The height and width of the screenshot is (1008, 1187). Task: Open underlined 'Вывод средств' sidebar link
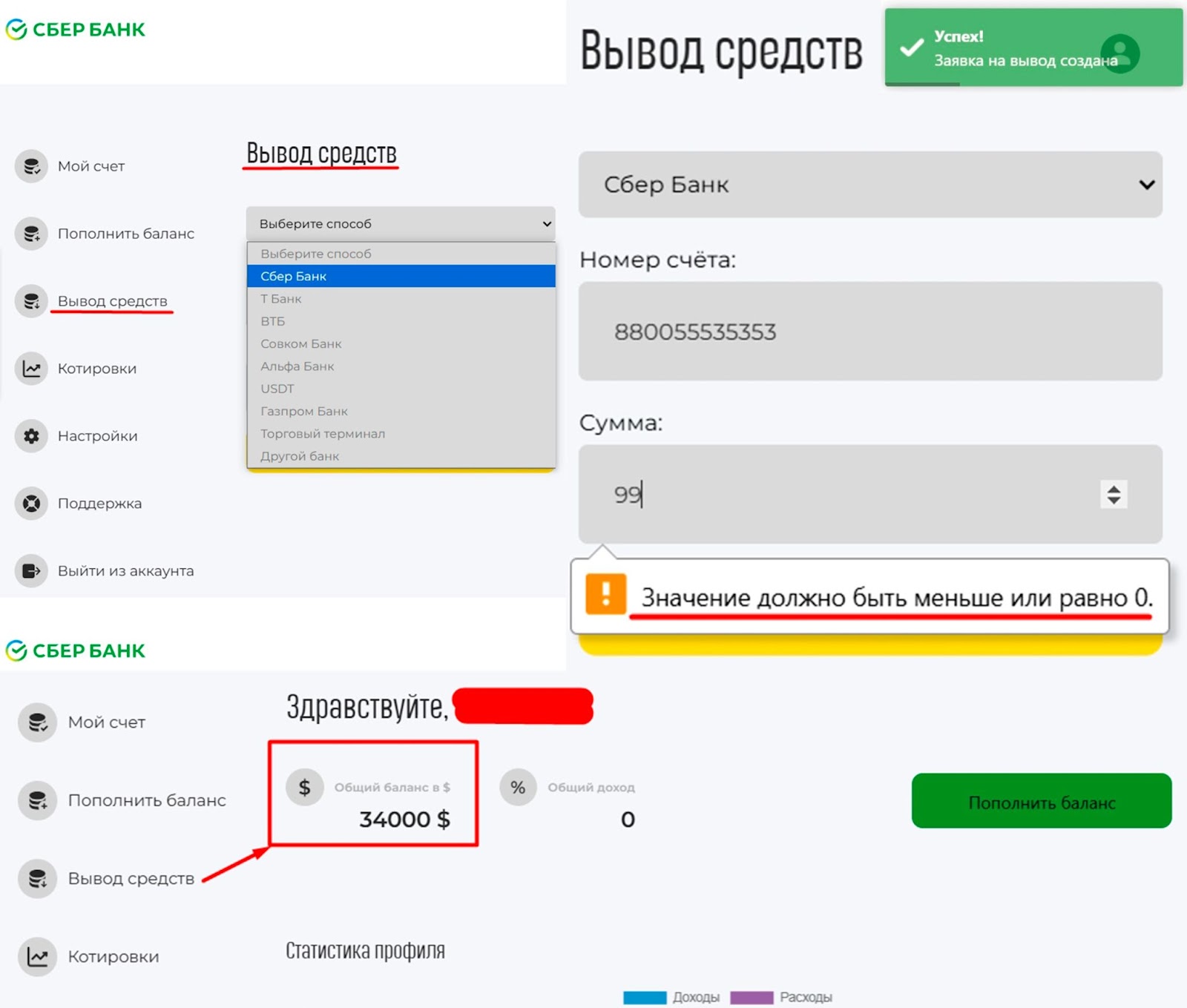[x=113, y=301]
